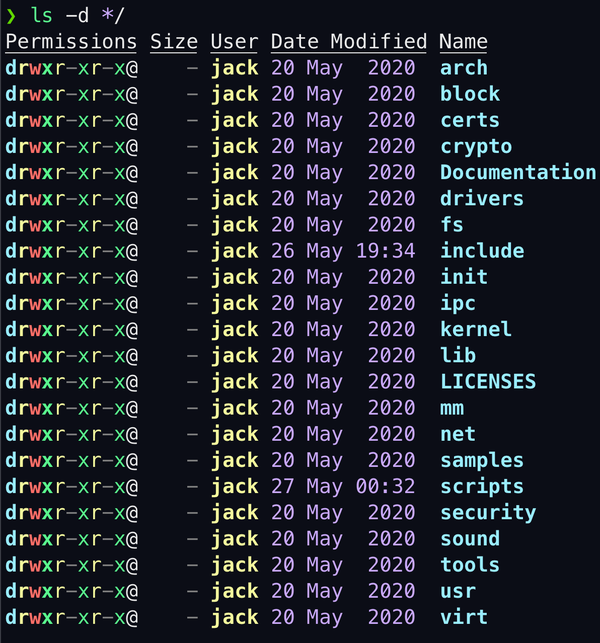Click the samples directory name
The height and width of the screenshot is (643, 600).
click(481, 460)
